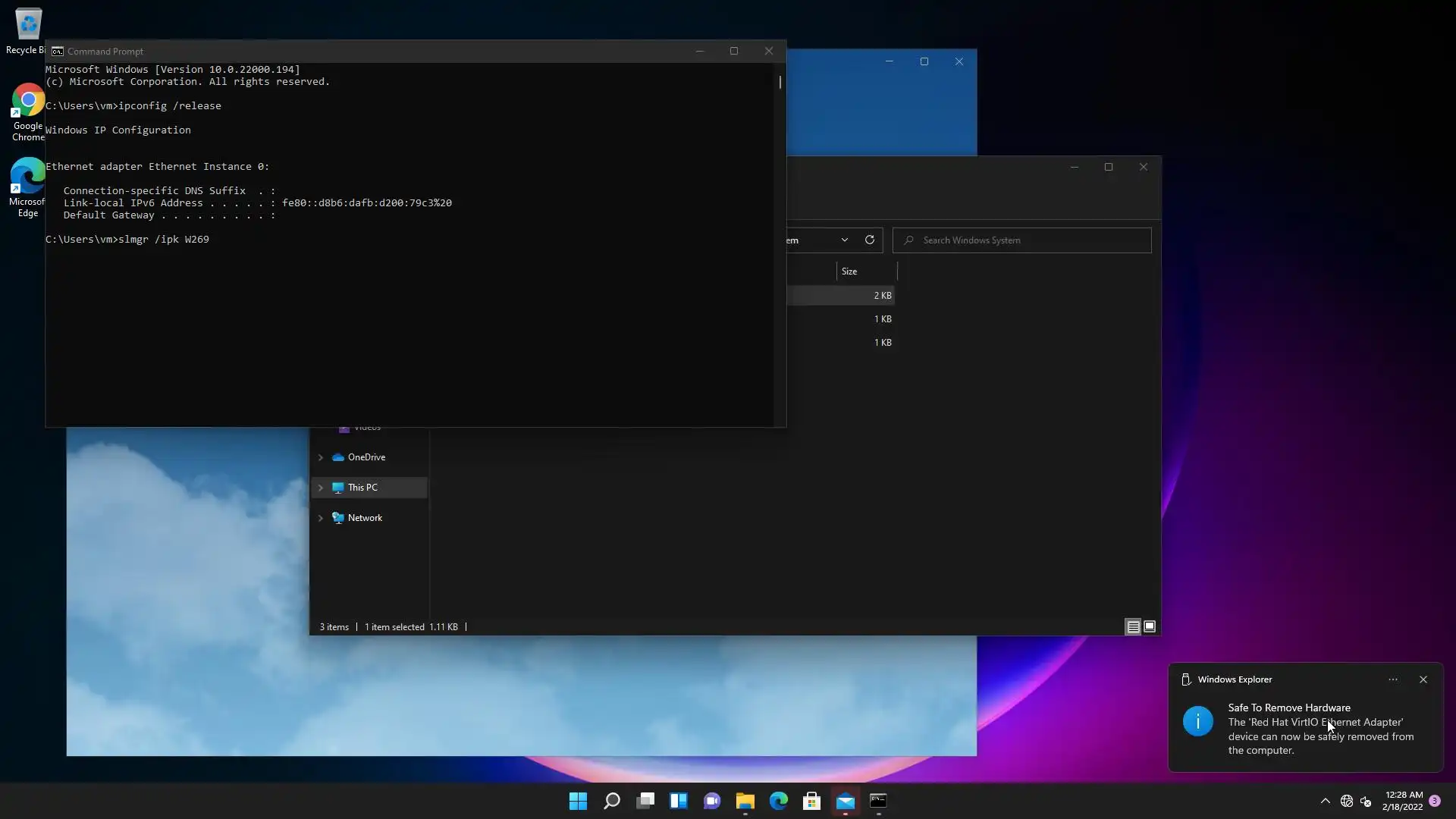1456x819 pixels.
Task: Switch to details view layout icon
Action: [1133, 627]
